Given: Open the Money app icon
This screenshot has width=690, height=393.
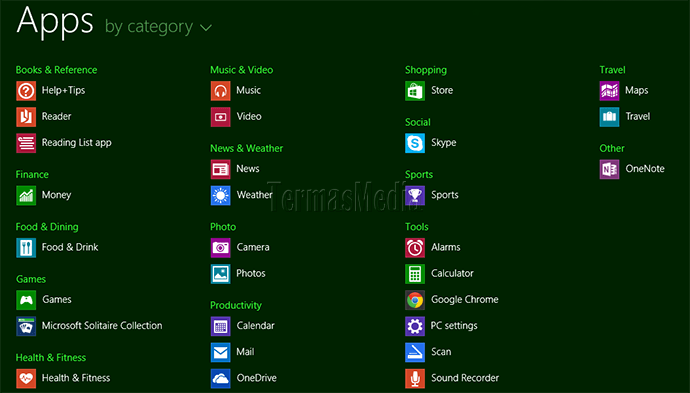Looking at the screenshot, I should pyautogui.click(x=26, y=196).
